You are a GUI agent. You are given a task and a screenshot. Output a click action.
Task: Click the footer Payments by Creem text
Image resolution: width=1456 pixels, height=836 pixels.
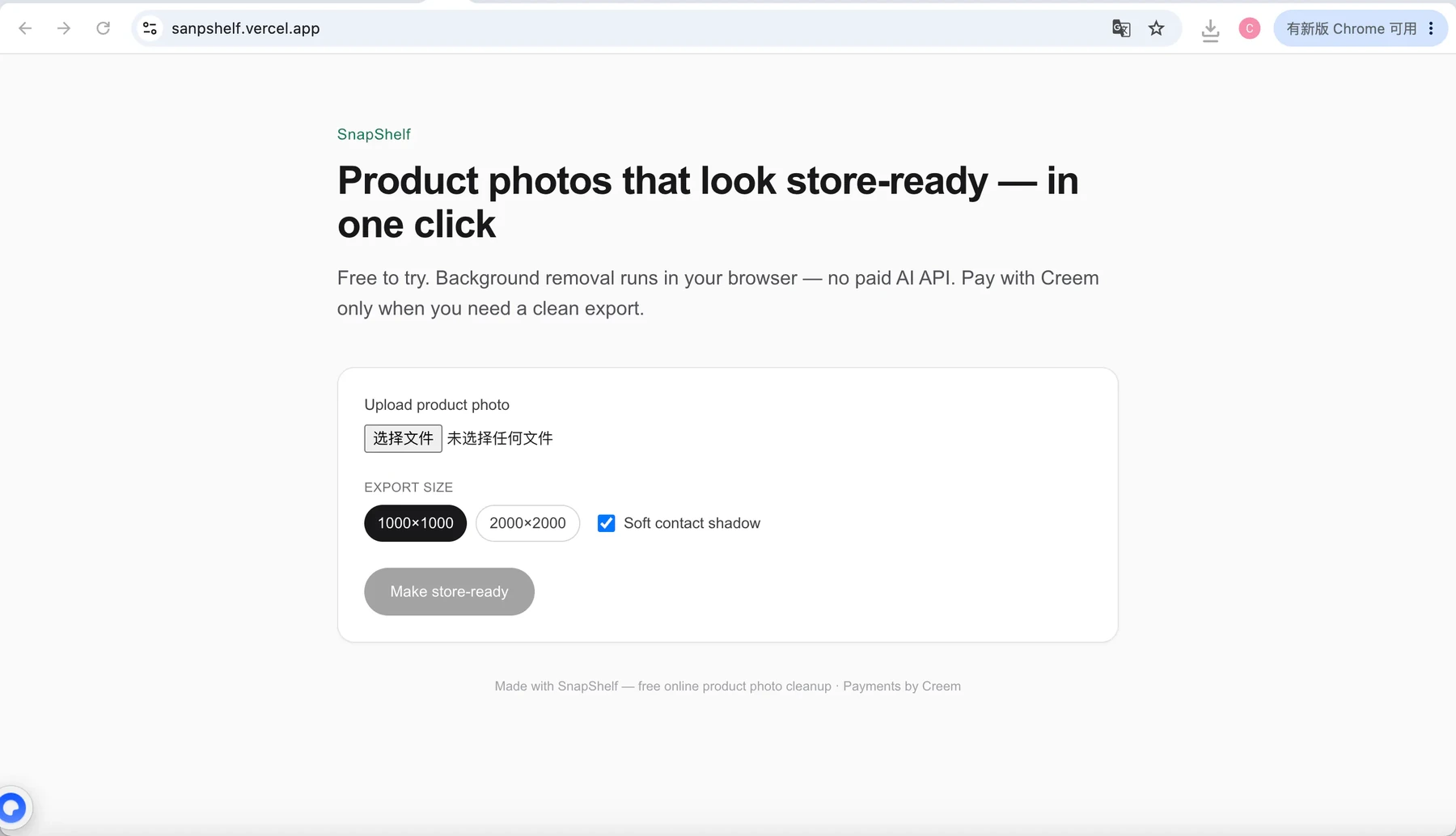902,686
